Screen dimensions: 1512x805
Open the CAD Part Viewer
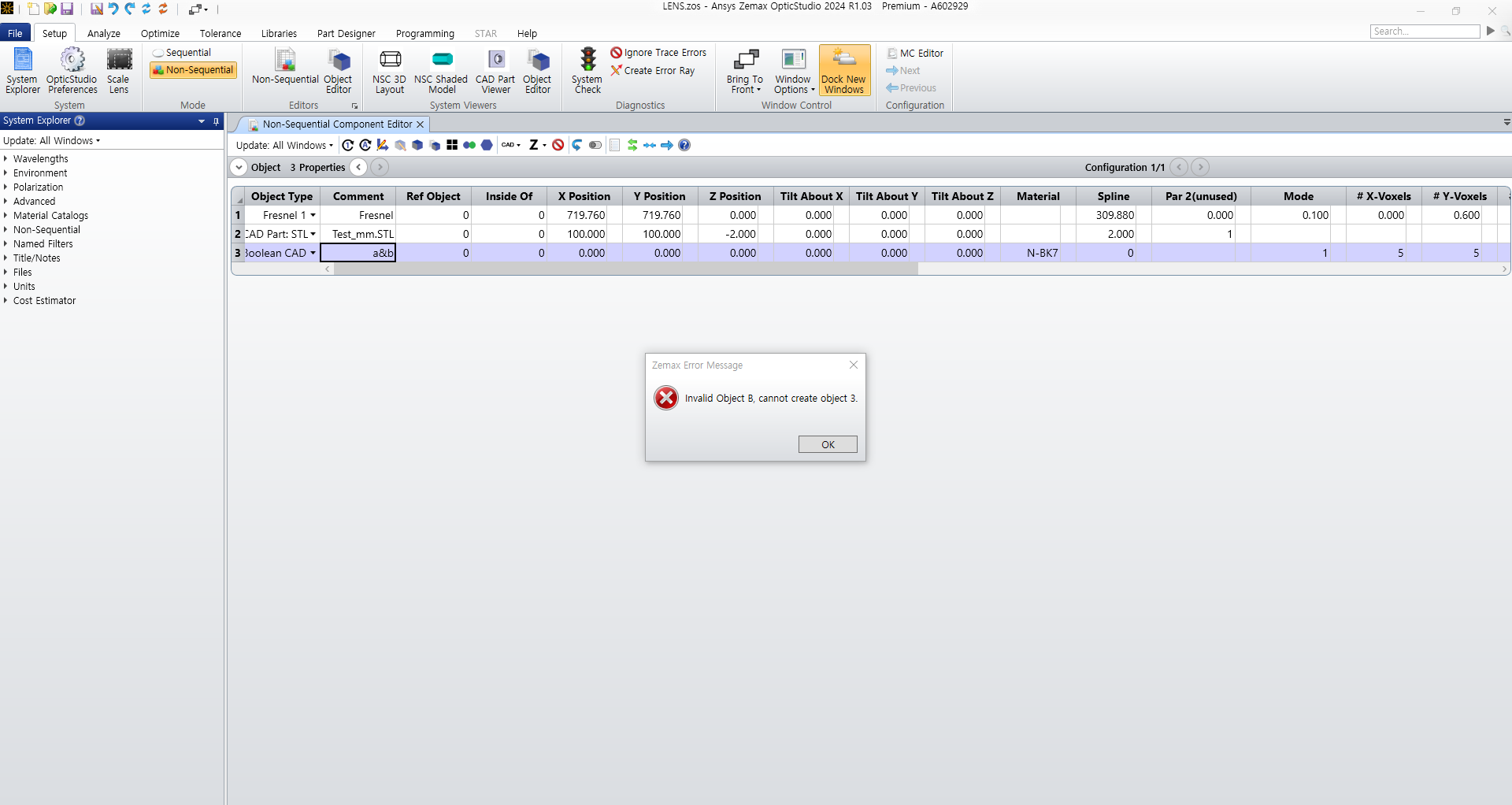coord(495,71)
